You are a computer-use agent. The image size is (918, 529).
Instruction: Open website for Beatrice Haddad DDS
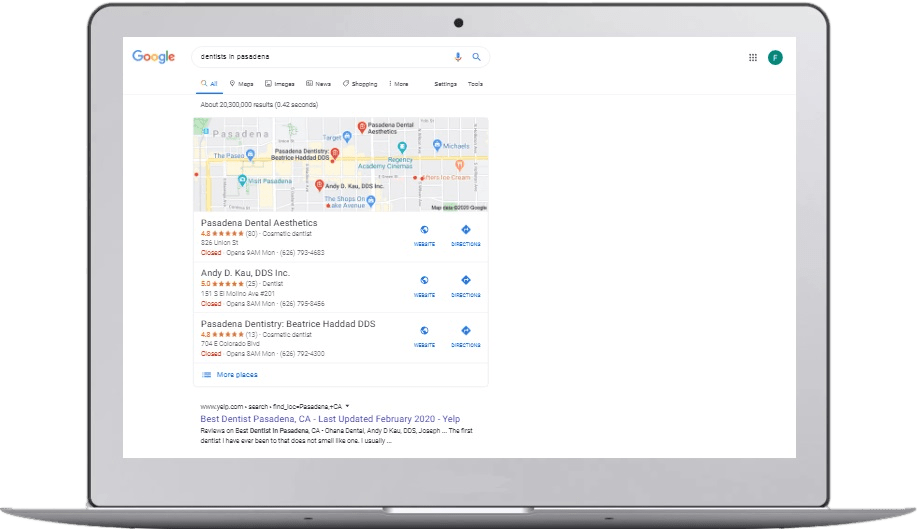tap(424, 337)
